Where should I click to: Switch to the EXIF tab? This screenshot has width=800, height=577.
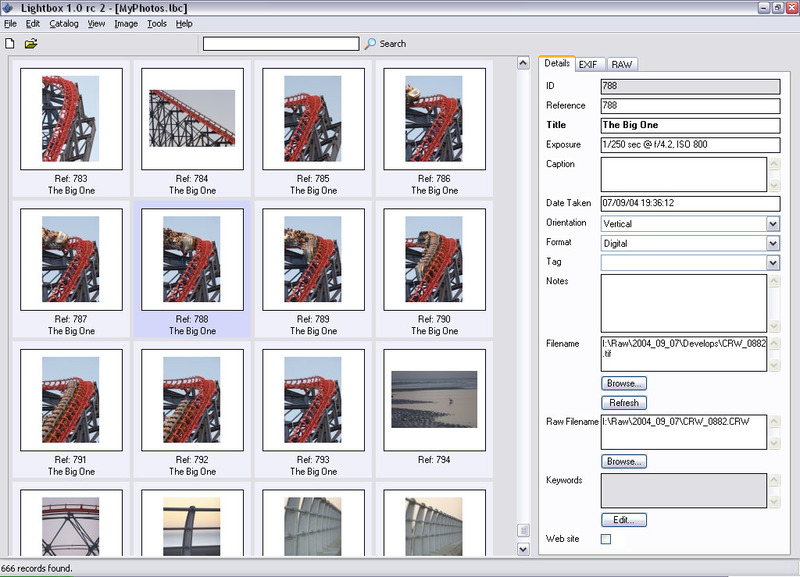tap(588, 64)
